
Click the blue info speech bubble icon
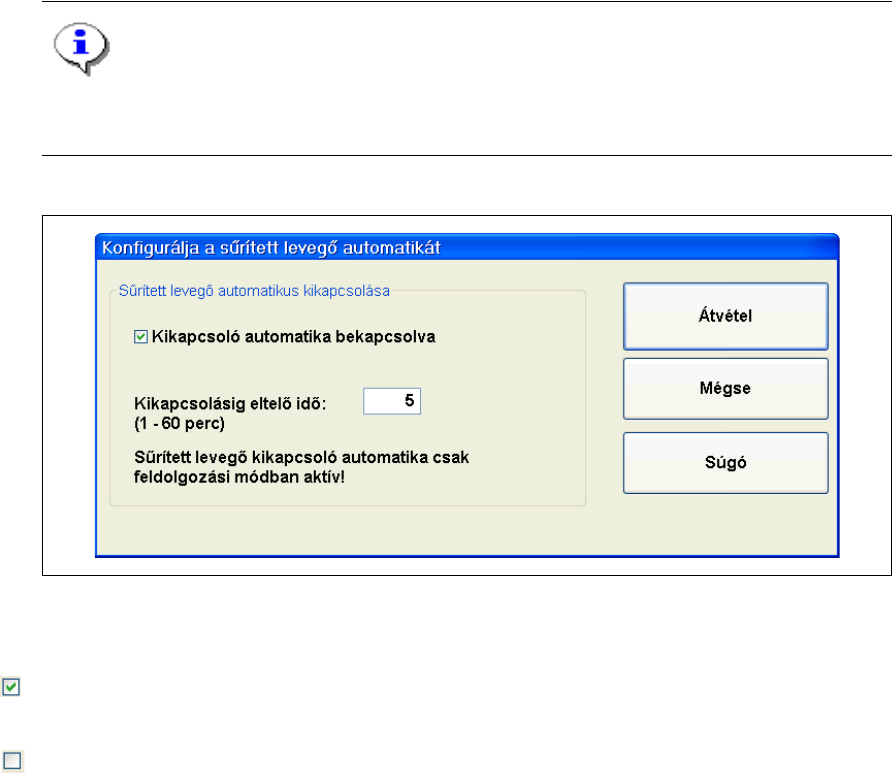tap(81, 48)
